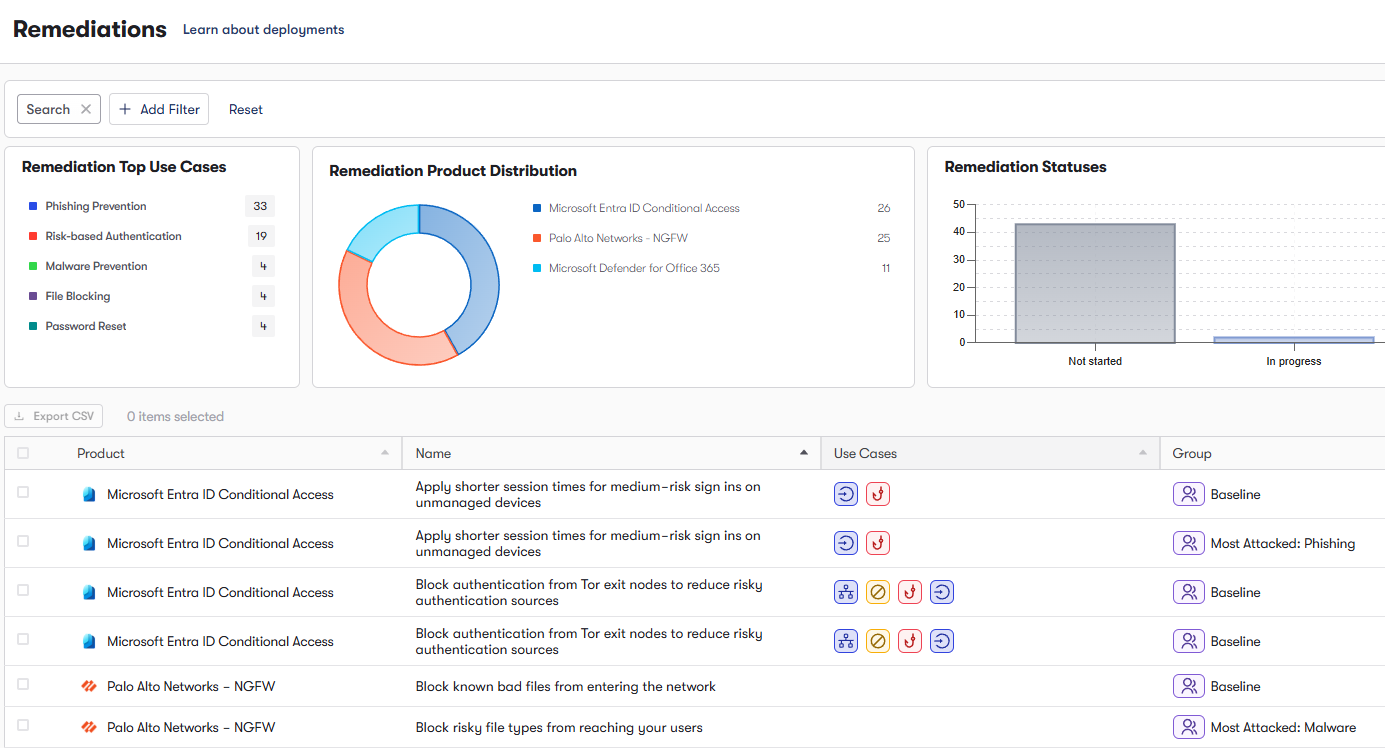
Task: Click the group people icon beside Most Attacked: Malware
Action: (1189, 727)
